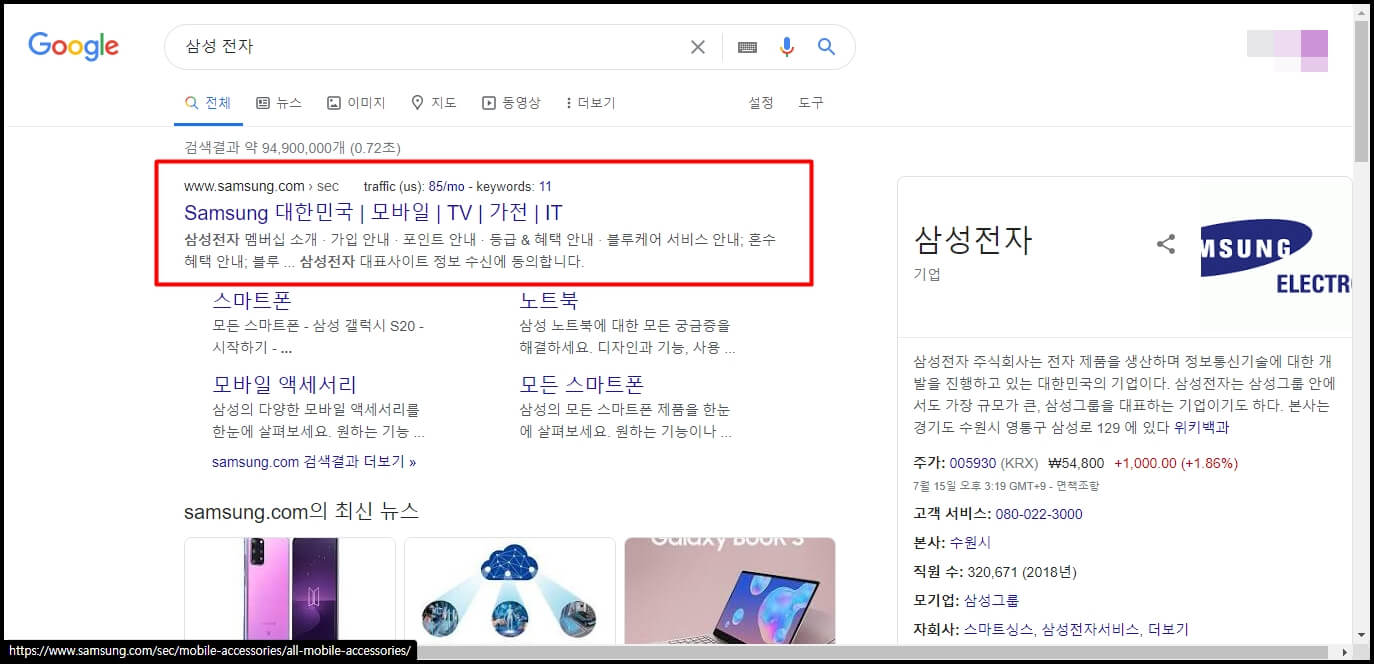Click the 080-022-3000 phone number
Image resolution: width=1374 pixels, height=664 pixels.
[1039, 514]
